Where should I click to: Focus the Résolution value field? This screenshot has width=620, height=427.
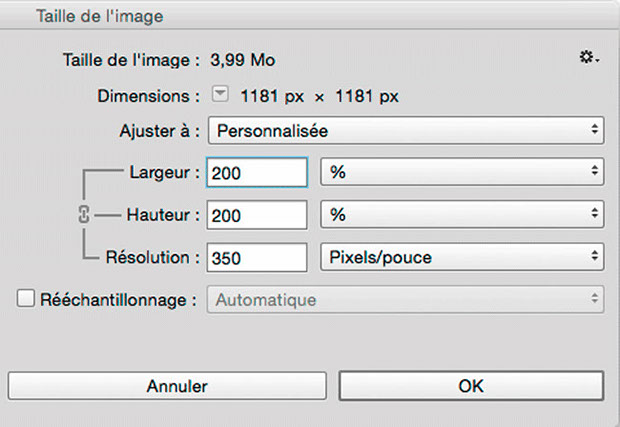pyautogui.click(x=257, y=258)
